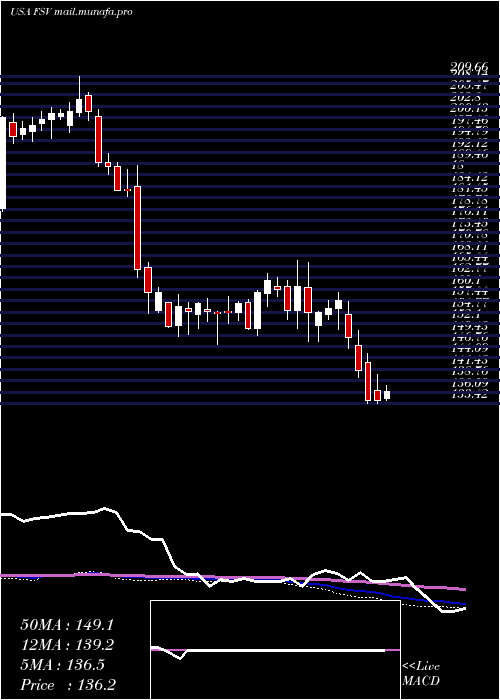Click the 192.12 price axis label
The height and width of the screenshot is (700, 500).
(469, 144)
